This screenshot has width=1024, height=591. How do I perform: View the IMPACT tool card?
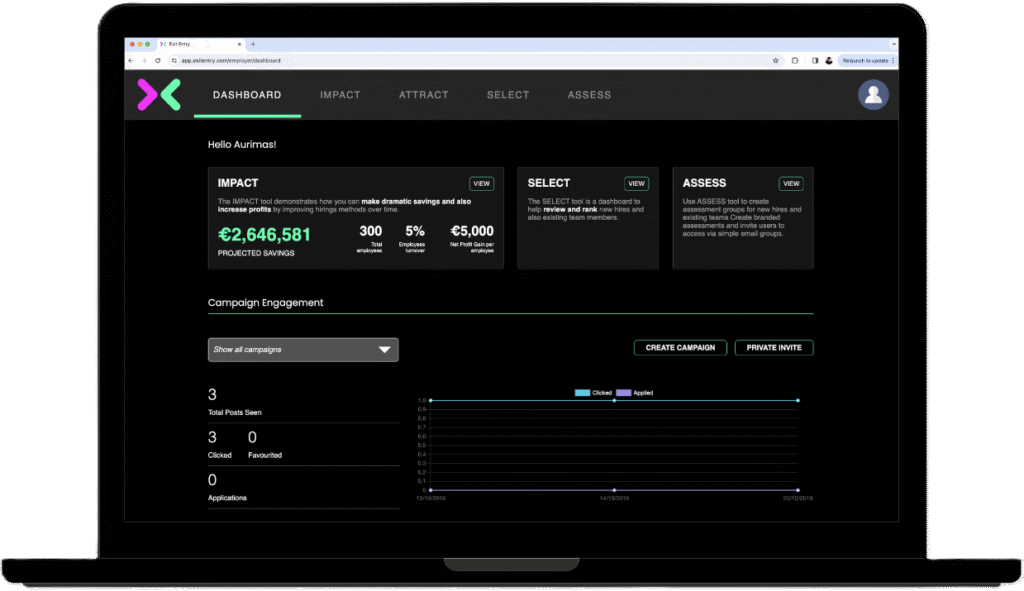click(481, 184)
